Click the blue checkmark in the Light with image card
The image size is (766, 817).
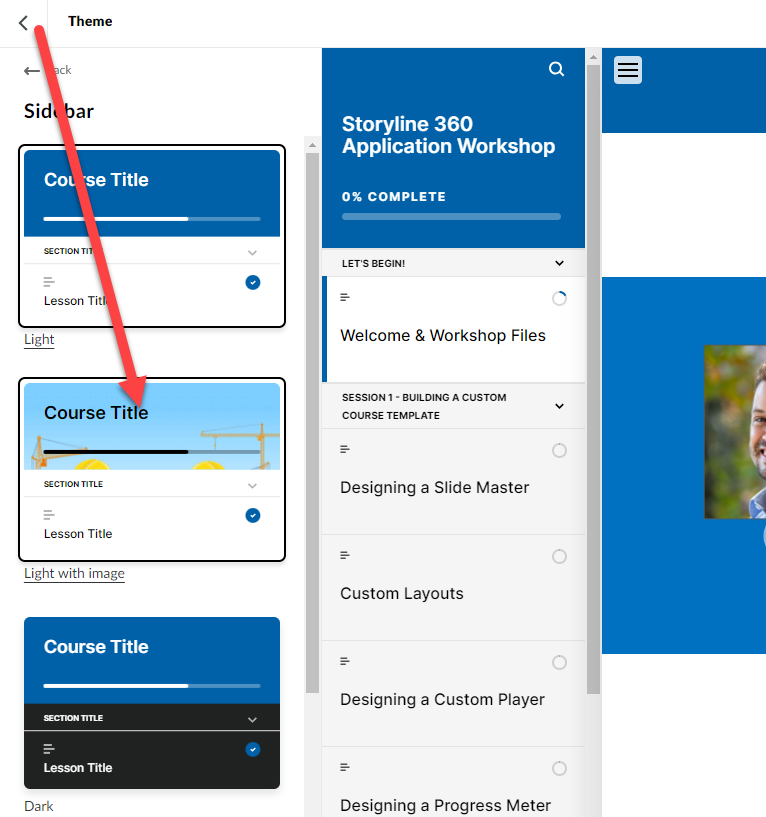[x=253, y=515]
